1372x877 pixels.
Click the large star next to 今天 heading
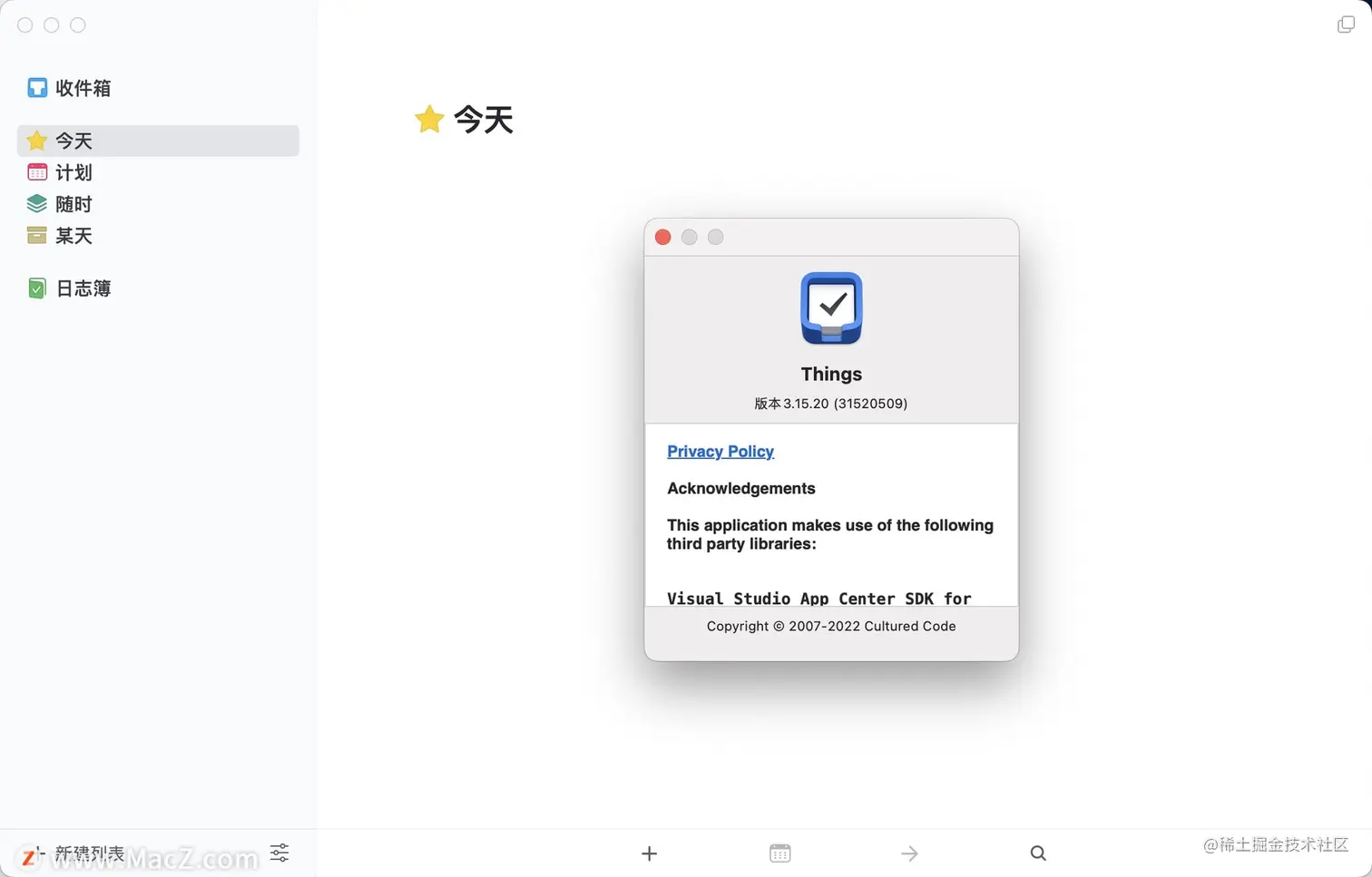429,119
